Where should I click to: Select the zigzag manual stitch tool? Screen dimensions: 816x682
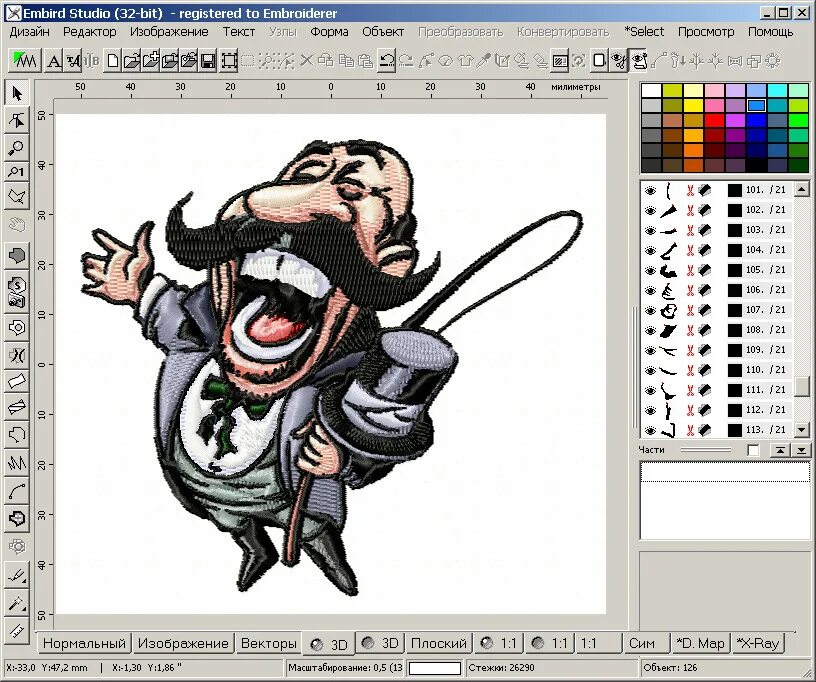17,462
